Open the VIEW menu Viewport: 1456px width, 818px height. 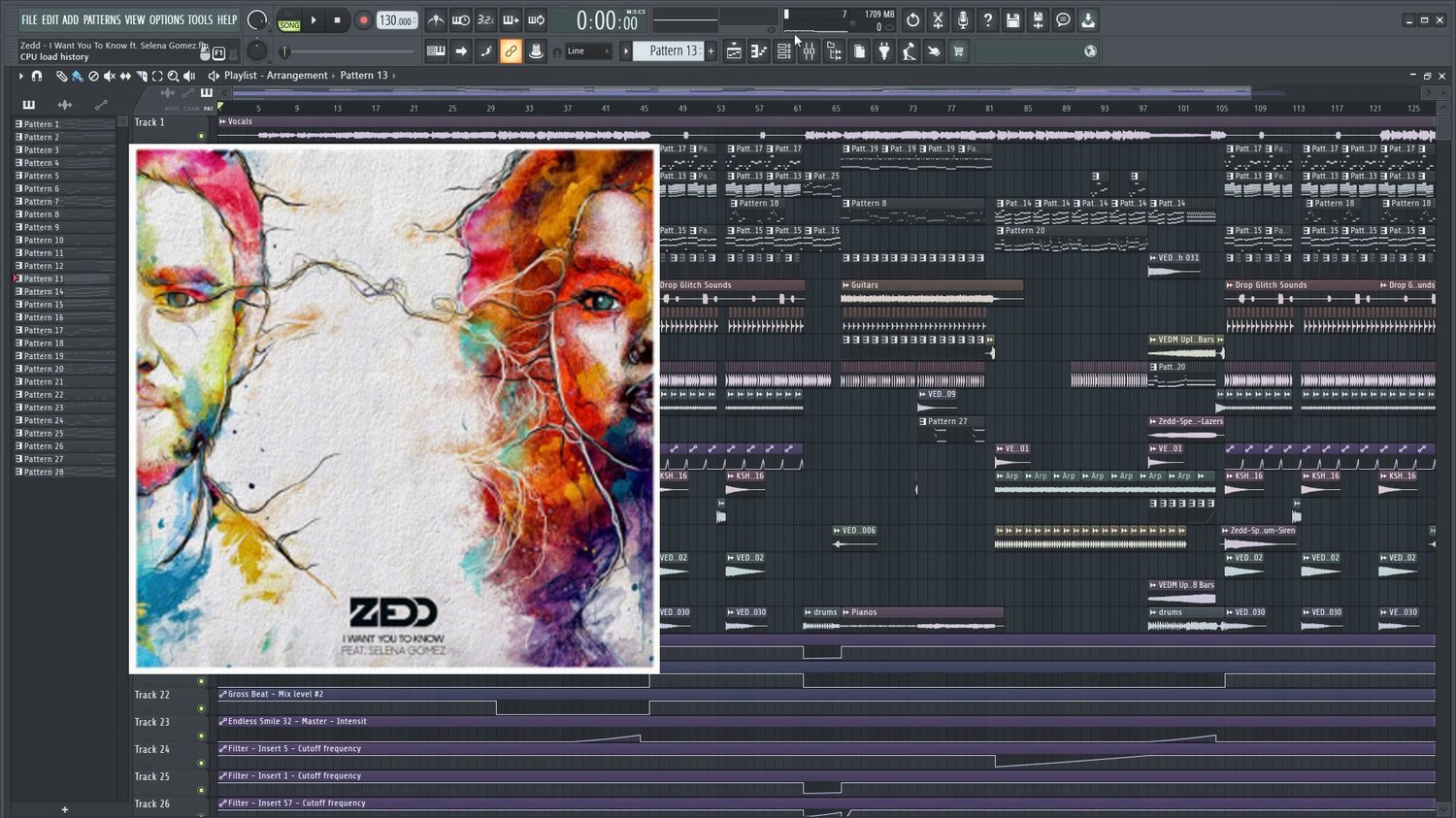135,19
